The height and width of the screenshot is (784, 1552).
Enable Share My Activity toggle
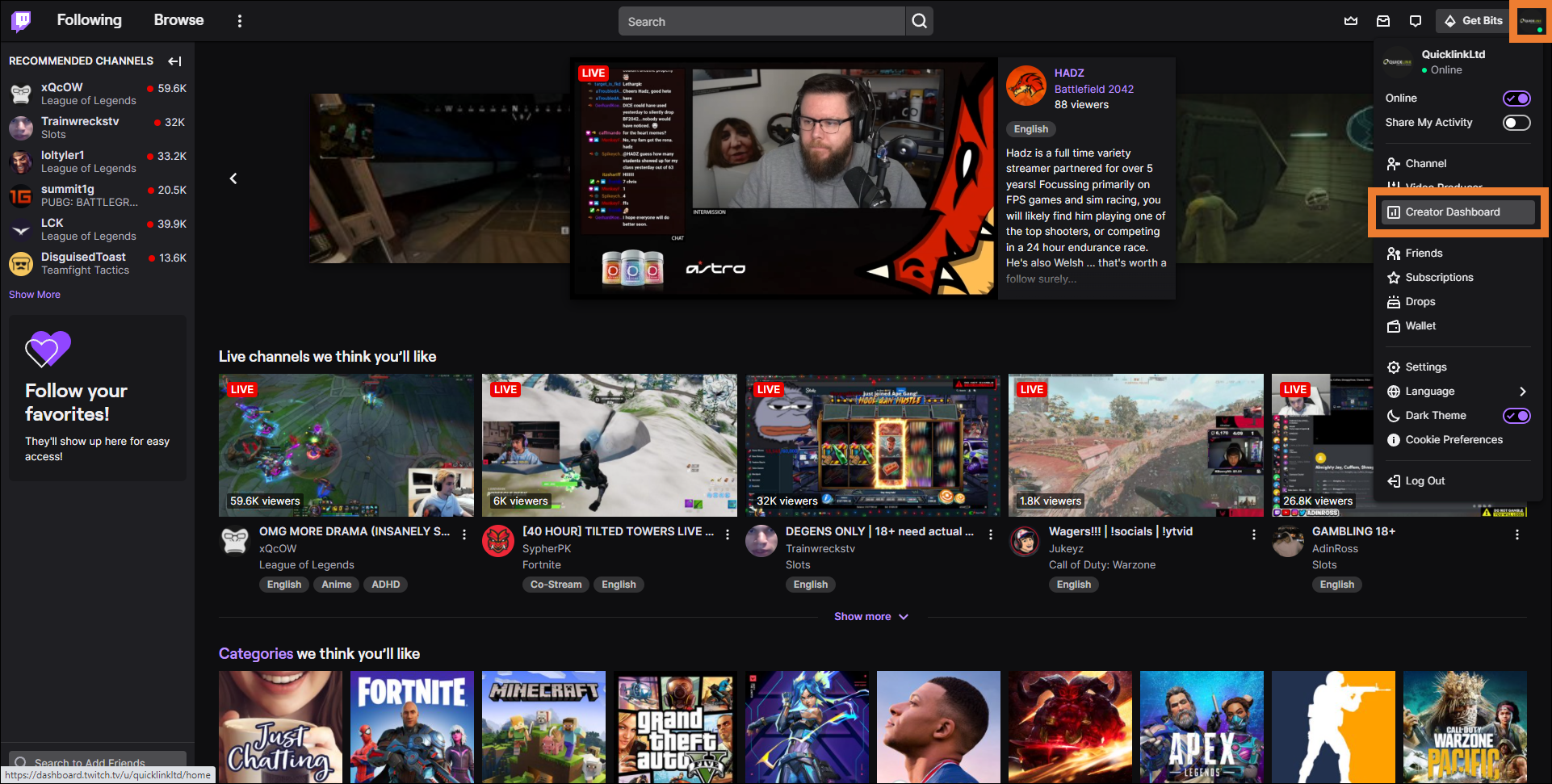tap(1516, 123)
